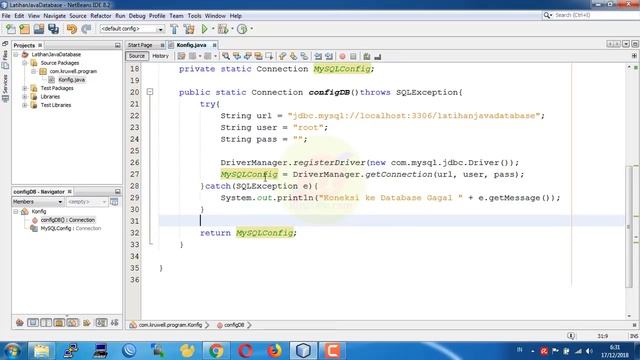Click the Comment icon in editor toolbar

click(x=367, y=56)
